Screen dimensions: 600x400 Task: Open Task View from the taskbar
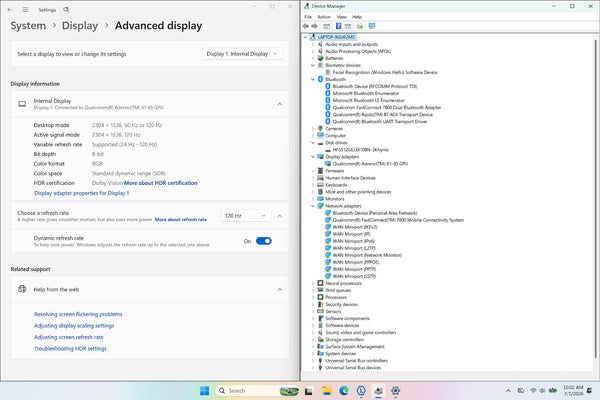point(309,391)
